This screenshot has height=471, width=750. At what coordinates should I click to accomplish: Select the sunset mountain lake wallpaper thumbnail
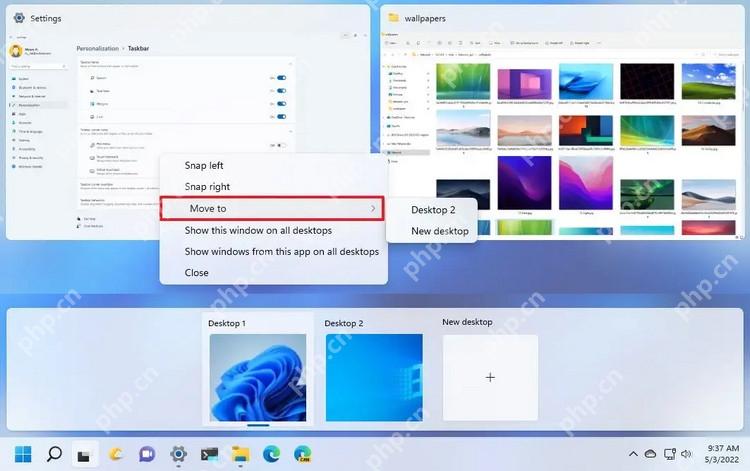[x=524, y=131]
